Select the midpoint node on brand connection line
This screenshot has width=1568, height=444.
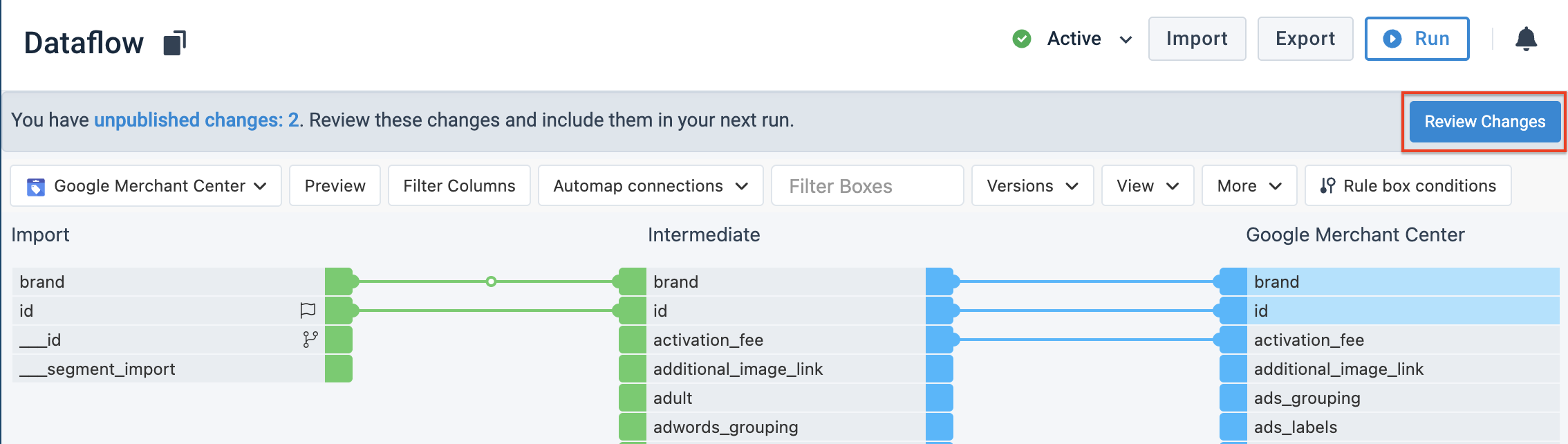tap(491, 281)
